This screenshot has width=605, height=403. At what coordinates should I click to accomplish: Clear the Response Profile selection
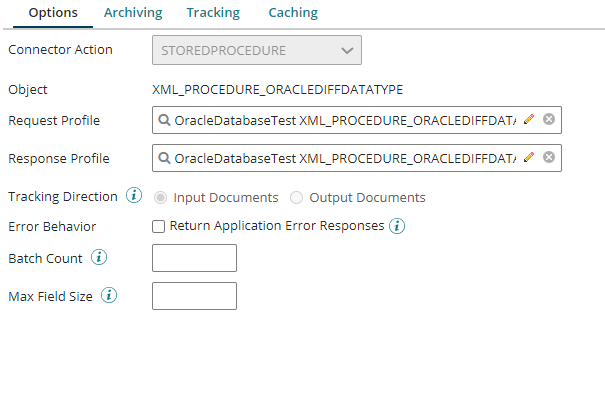click(x=549, y=158)
